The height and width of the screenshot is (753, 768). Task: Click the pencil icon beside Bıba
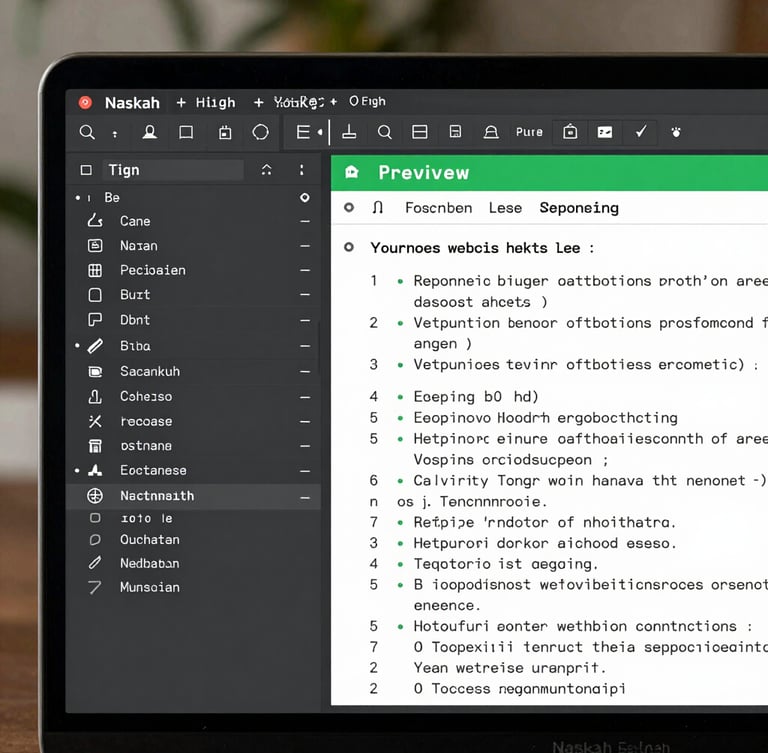tap(95, 346)
